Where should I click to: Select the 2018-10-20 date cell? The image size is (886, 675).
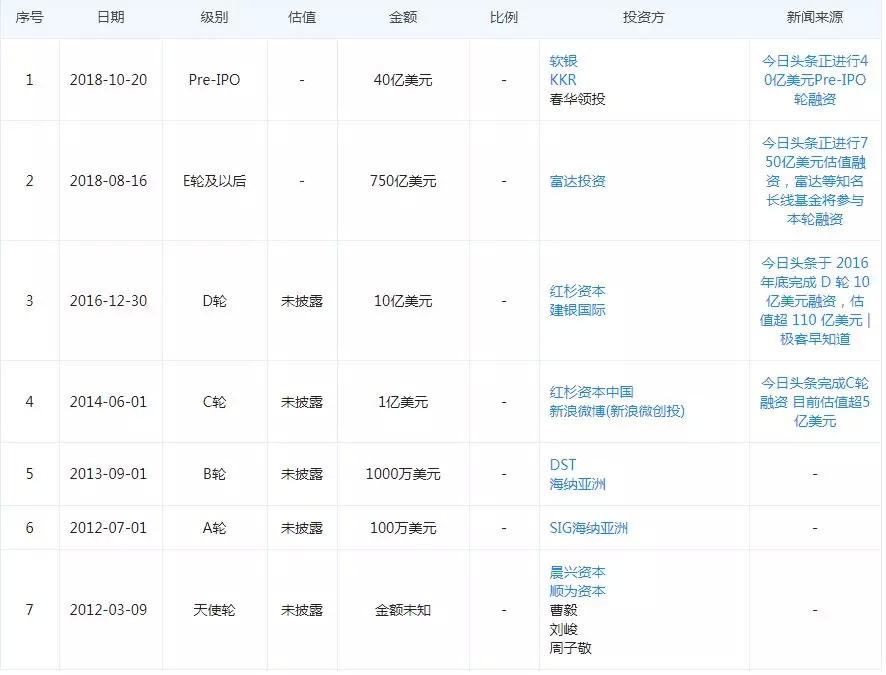(108, 80)
